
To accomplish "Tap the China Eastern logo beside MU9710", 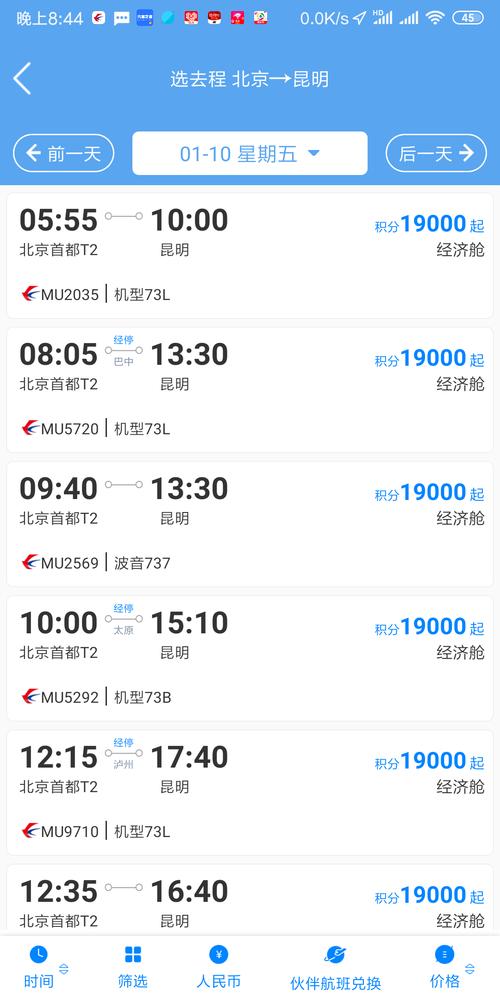I will pyautogui.click(x=30, y=831).
